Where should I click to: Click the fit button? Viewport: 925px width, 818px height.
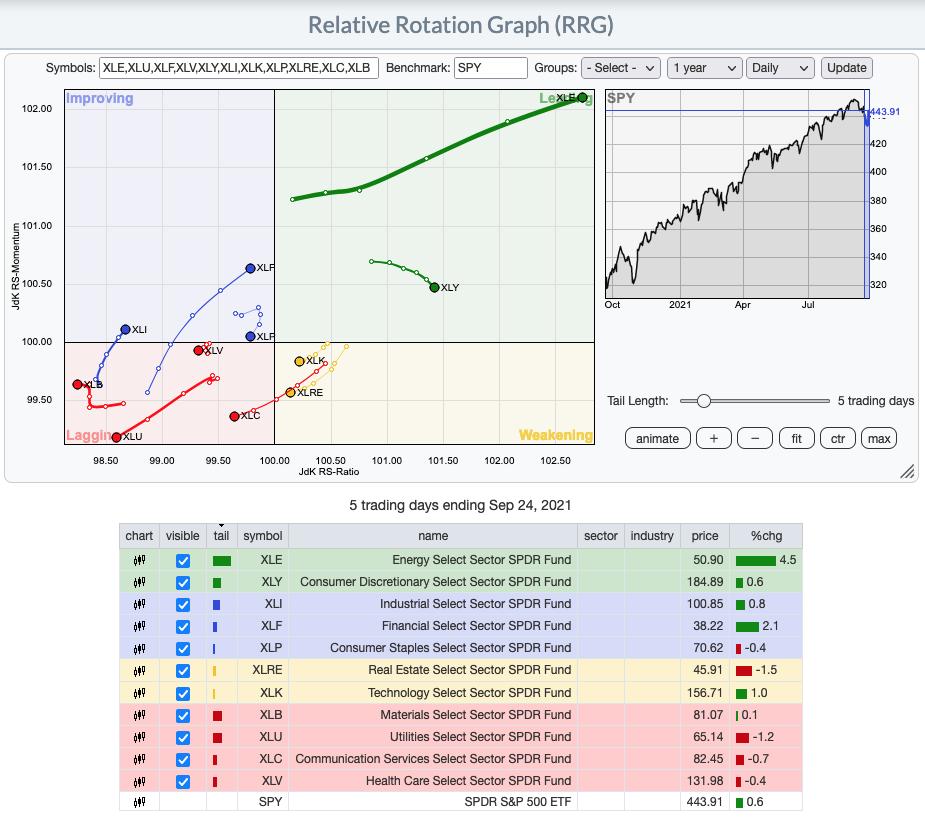[x=796, y=438]
